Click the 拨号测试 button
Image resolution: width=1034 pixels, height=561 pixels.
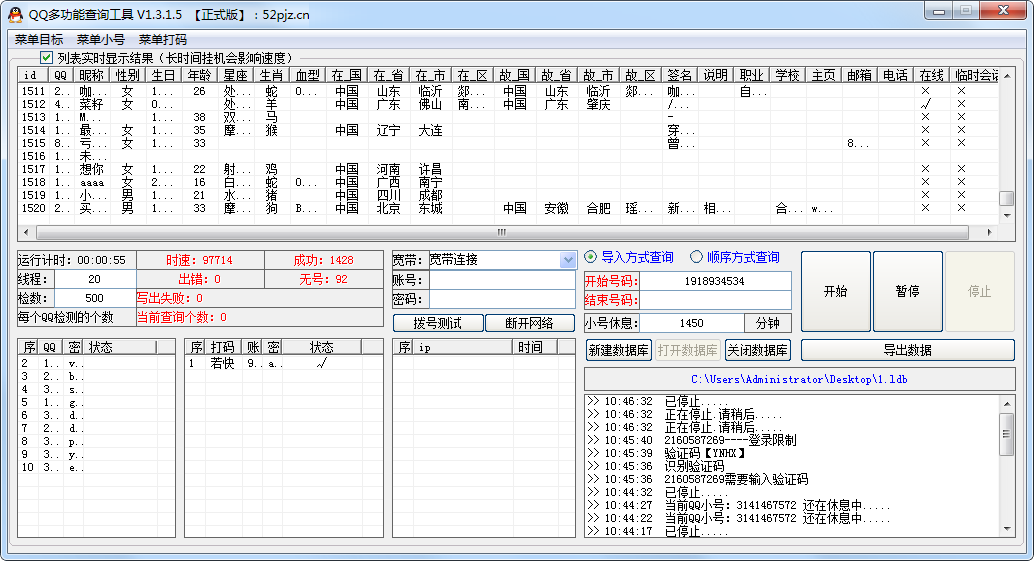pos(437,323)
